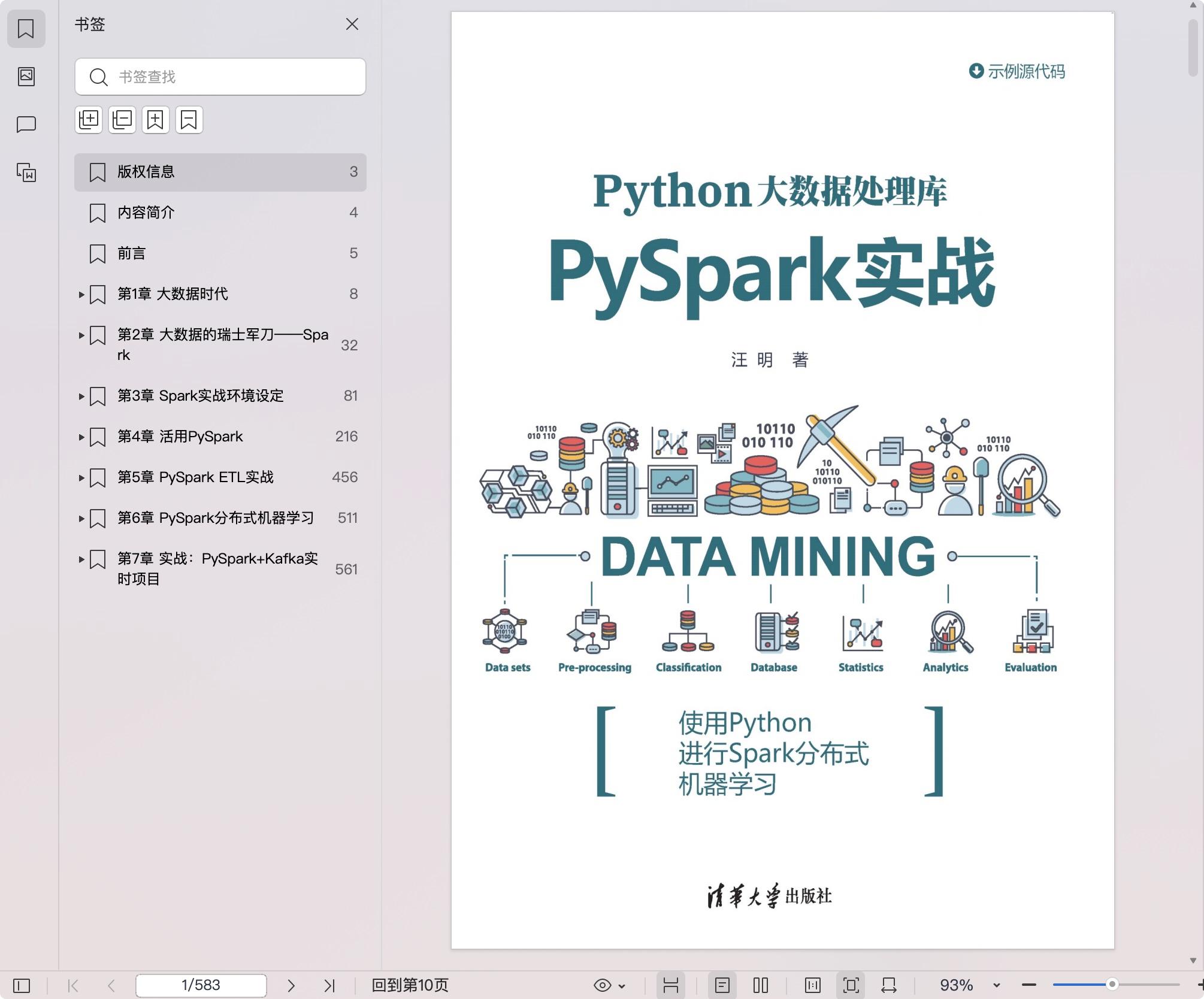The width and height of the screenshot is (1204, 999).
Task: Close the 书签 bookmarks panel
Action: pyautogui.click(x=352, y=24)
